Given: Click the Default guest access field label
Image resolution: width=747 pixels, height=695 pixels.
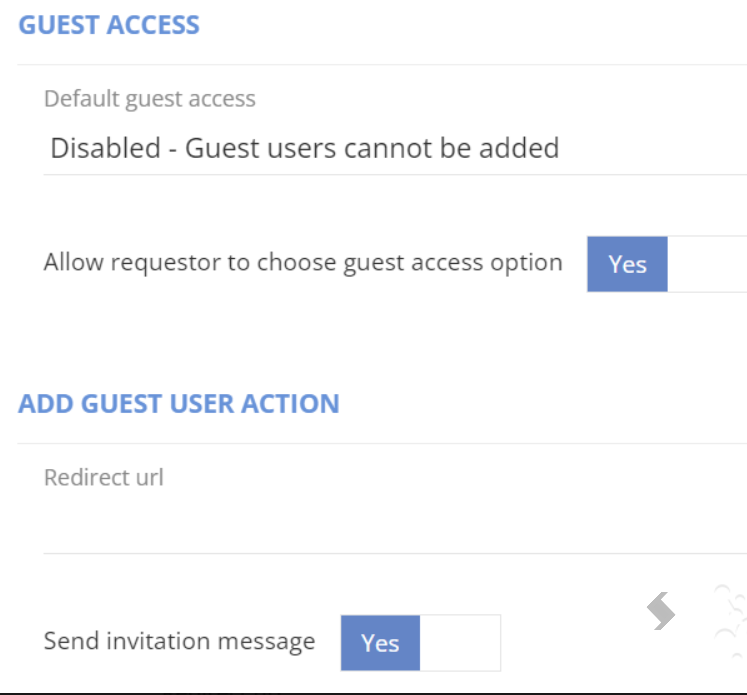Looking at the screenshot, I should [150, 99].
